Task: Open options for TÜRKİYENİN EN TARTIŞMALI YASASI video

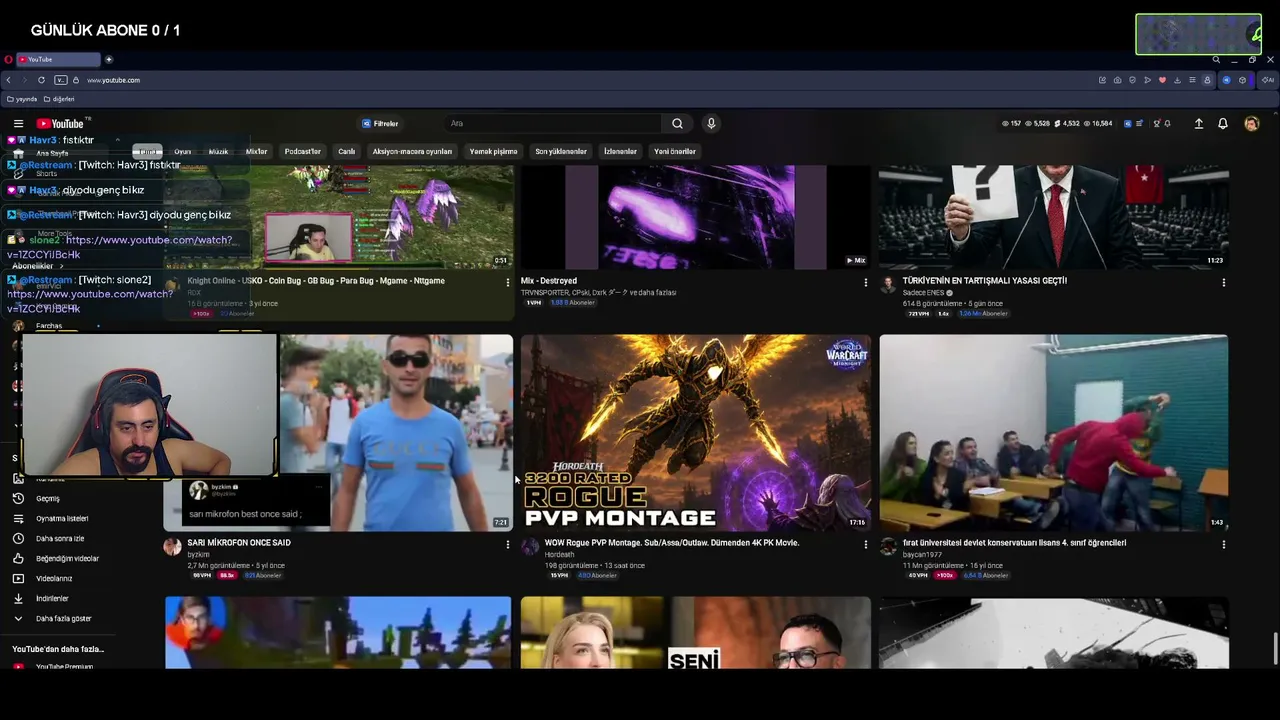Action: click(x=1223, y=283)
